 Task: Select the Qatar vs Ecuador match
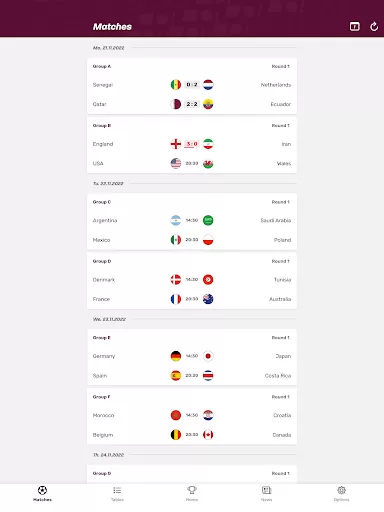tap(192, 104)
